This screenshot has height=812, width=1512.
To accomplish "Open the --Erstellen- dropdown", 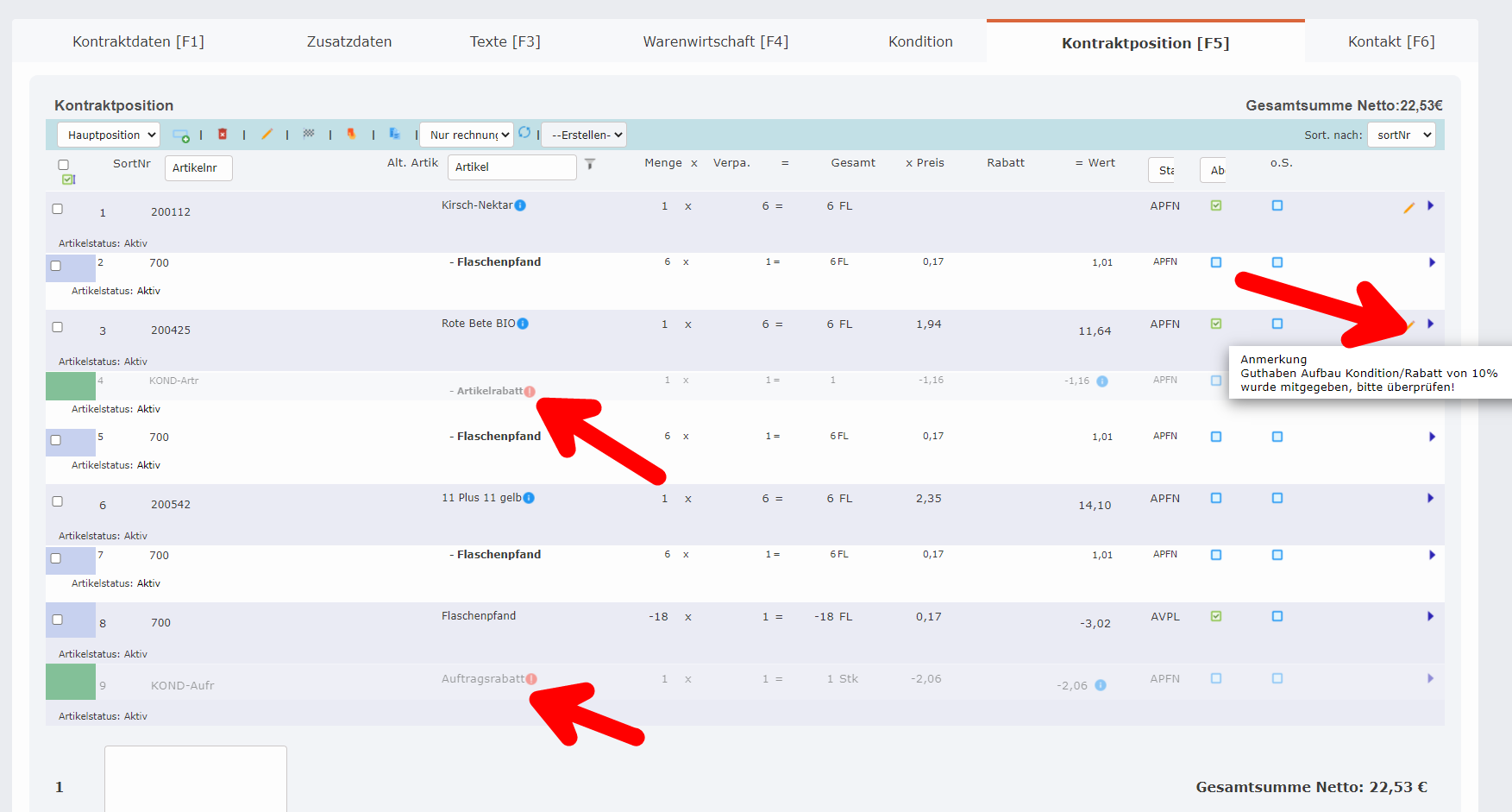I will [584, 135].
